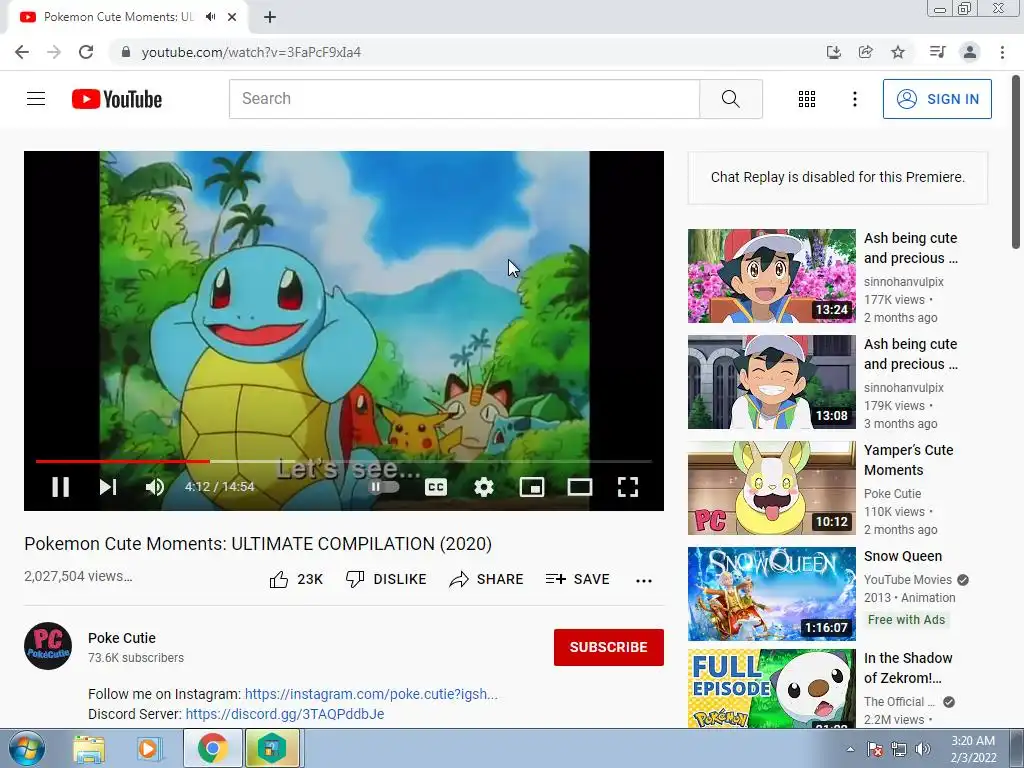Open Chrome profile icon
1024x768 pixels.
(x=970, y=52)
